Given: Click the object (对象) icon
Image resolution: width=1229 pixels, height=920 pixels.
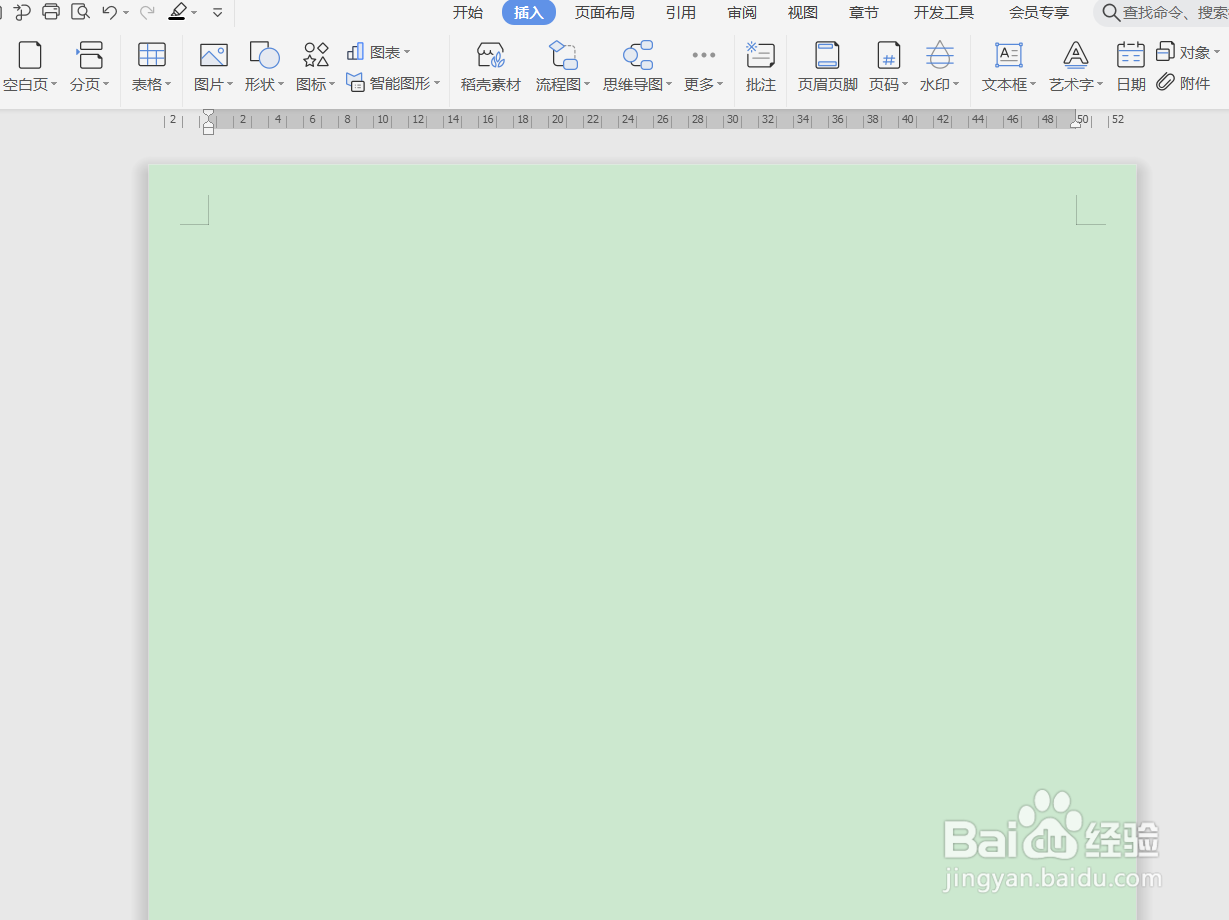Looking at the screenshot, I should [x=1166, y=52].
